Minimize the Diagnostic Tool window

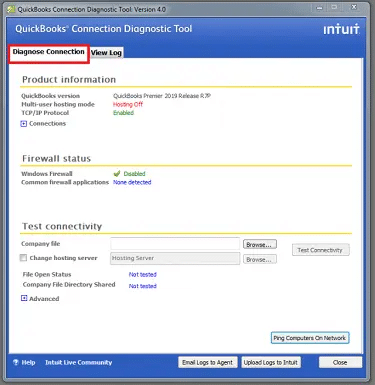pyautogui.click(x=320, y=8)
